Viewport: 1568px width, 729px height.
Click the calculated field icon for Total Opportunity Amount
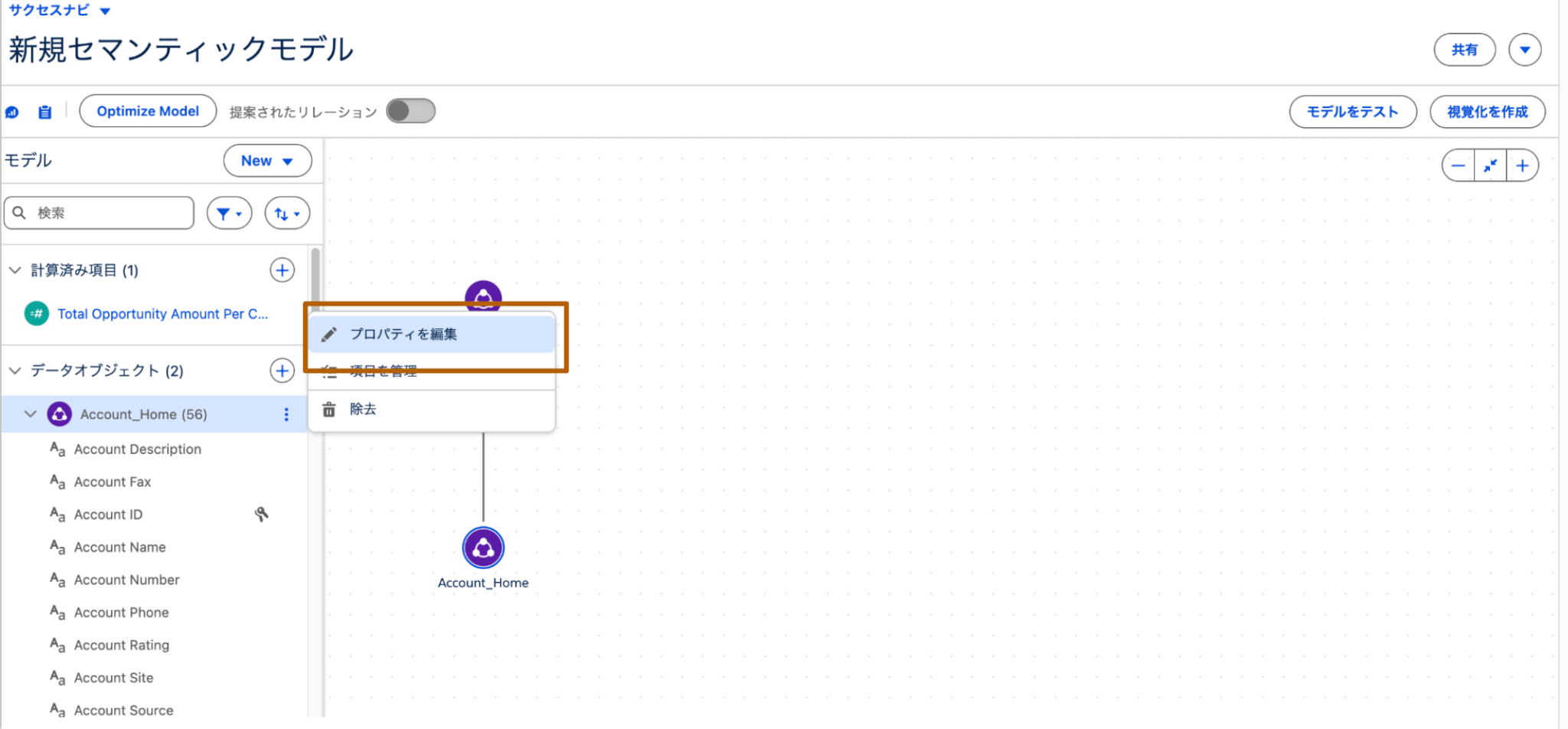click(x=36, y=313)
